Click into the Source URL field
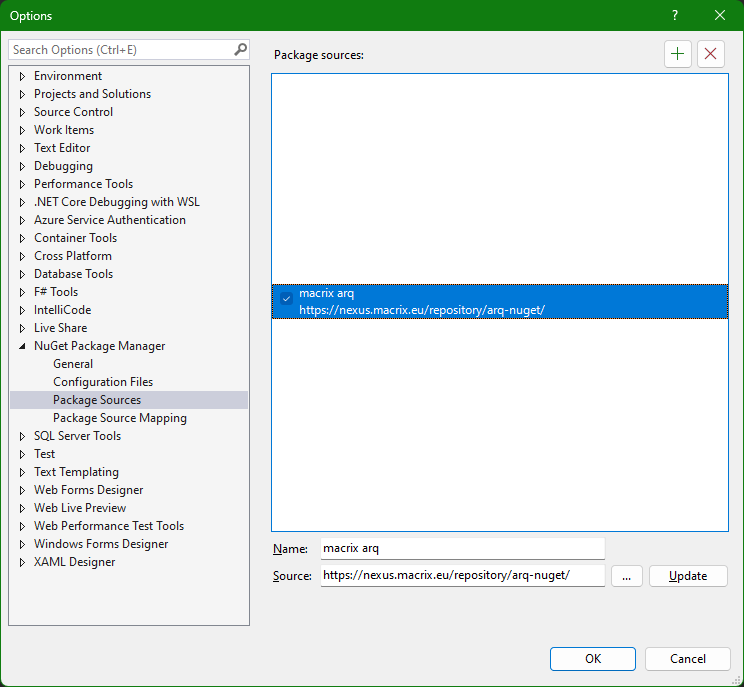Screen dimensions: 744x687 [x=463, y=576]
